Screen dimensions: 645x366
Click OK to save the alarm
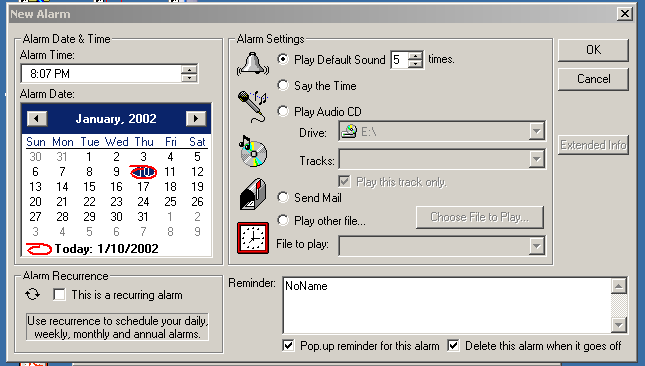point(593,50)
